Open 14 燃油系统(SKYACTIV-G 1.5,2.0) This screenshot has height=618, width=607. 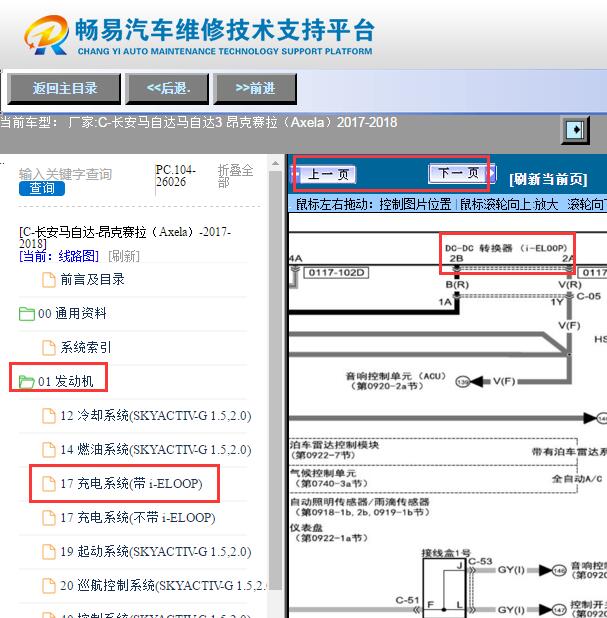[x=156, y=449]
